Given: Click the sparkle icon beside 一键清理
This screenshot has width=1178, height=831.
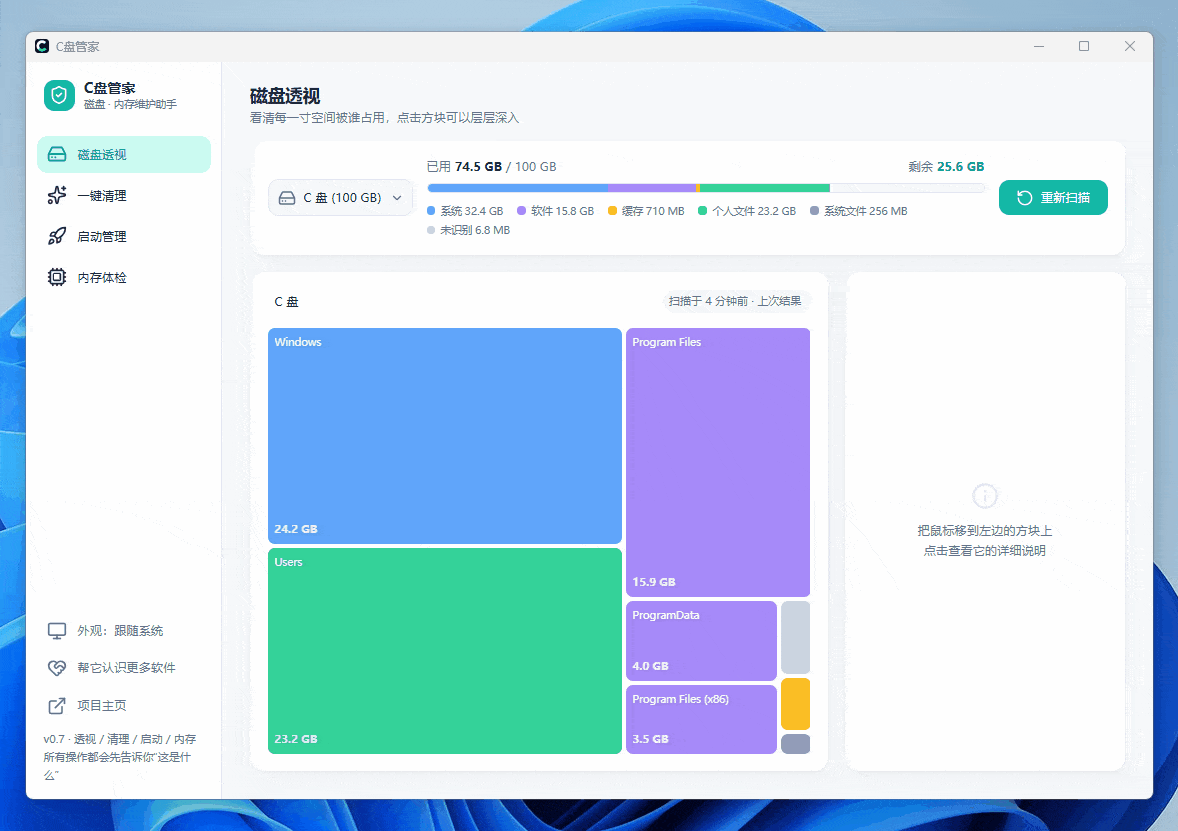Looking at the screenshot, I should 57,195.
